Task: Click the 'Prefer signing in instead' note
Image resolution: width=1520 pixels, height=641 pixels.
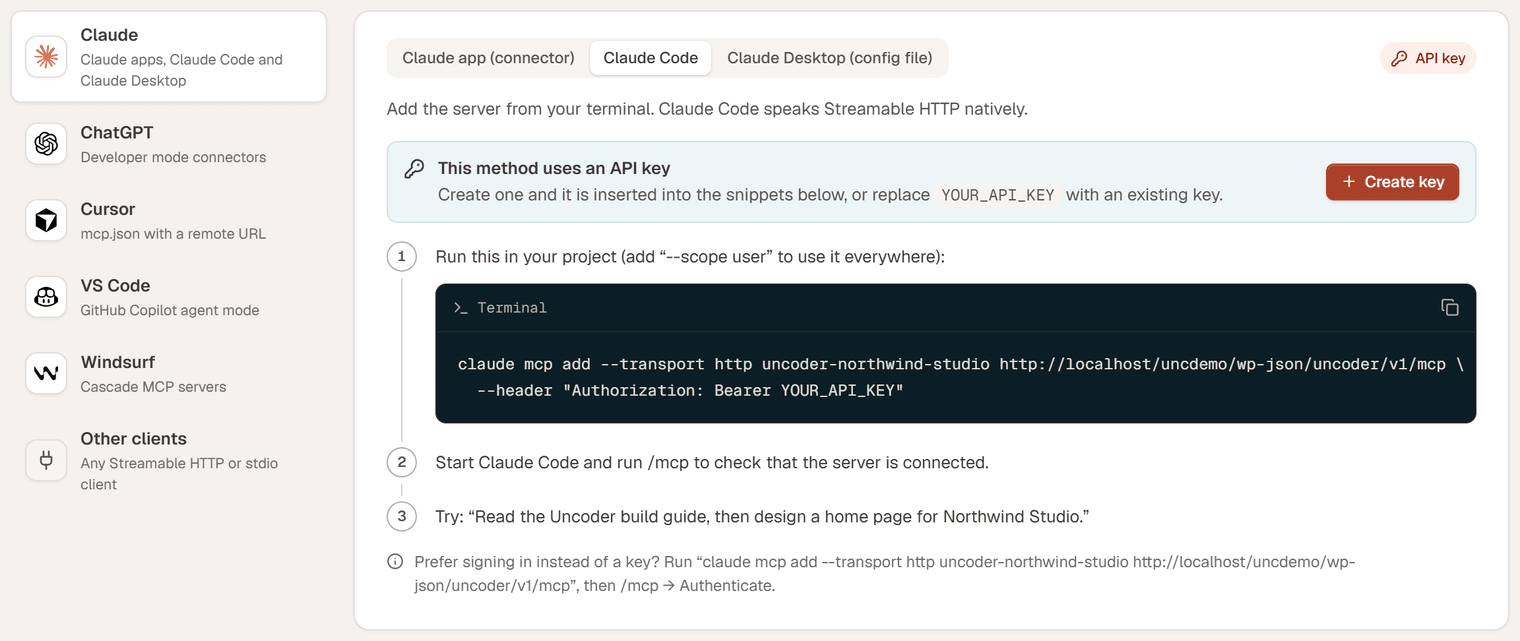Action: [884, 574]
